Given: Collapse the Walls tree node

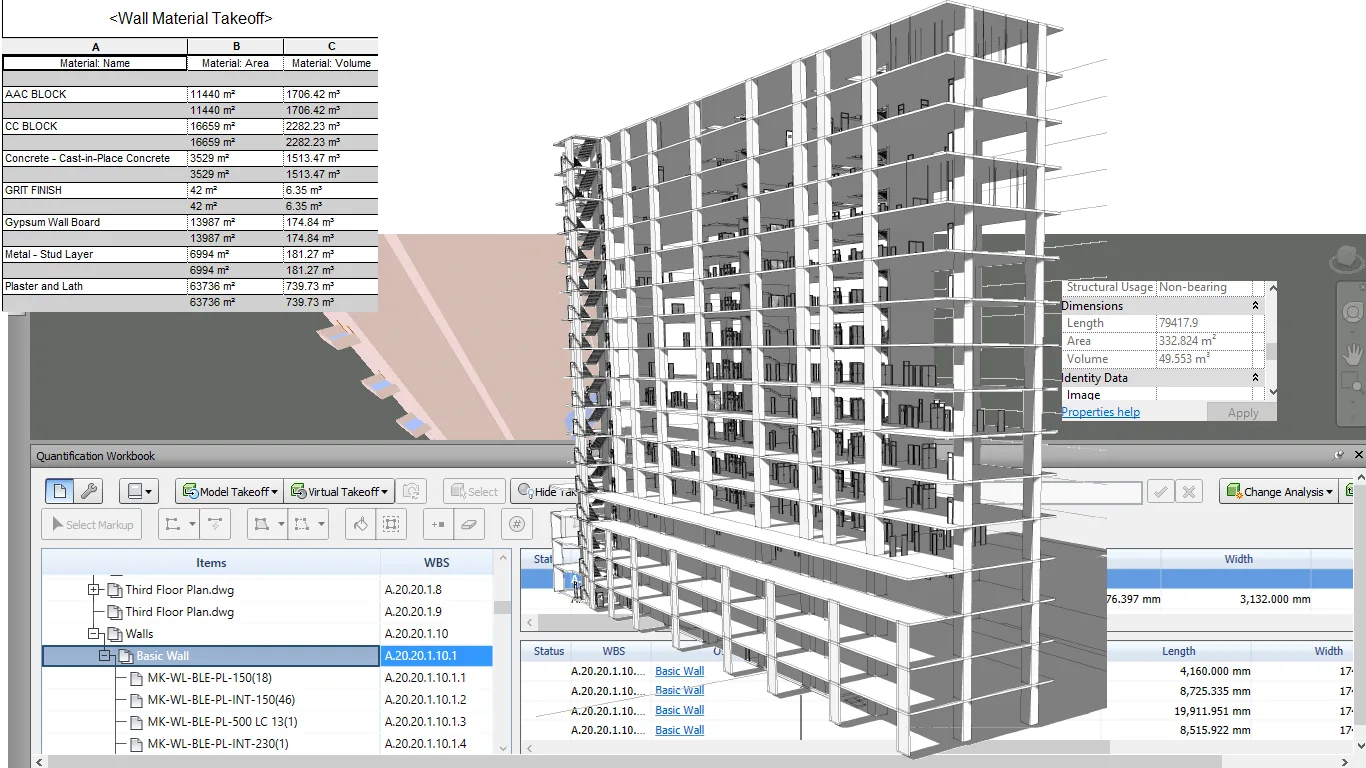Looking at the screenshot, I should [94, 634].
